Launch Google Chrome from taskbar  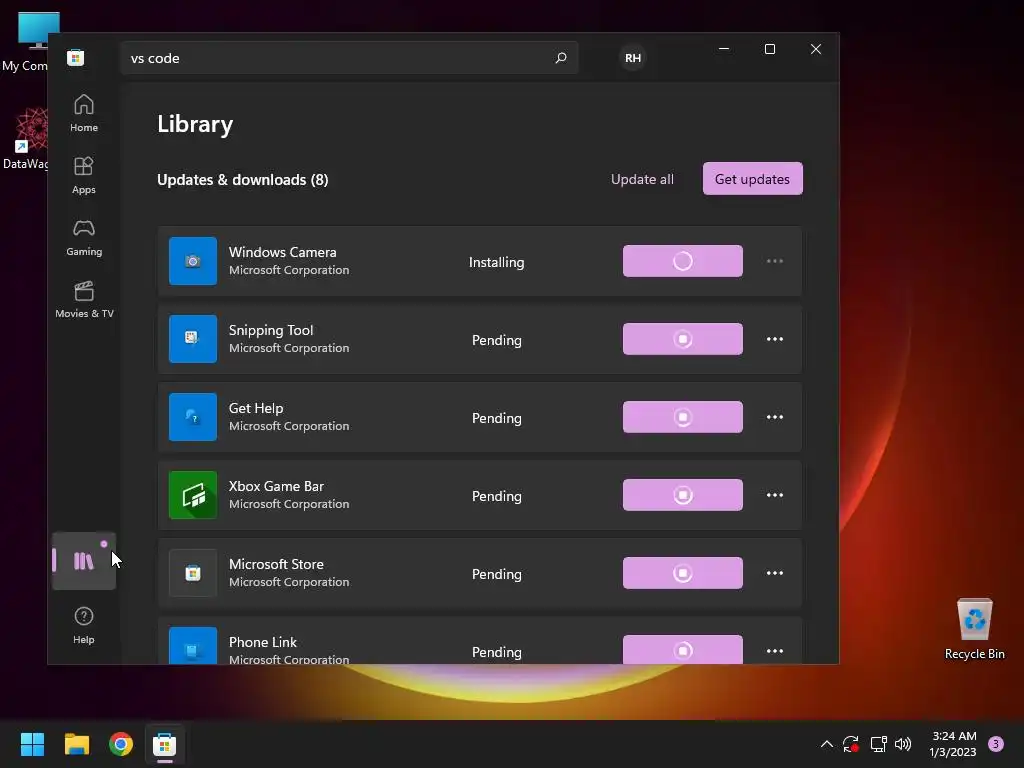(121, 744)
